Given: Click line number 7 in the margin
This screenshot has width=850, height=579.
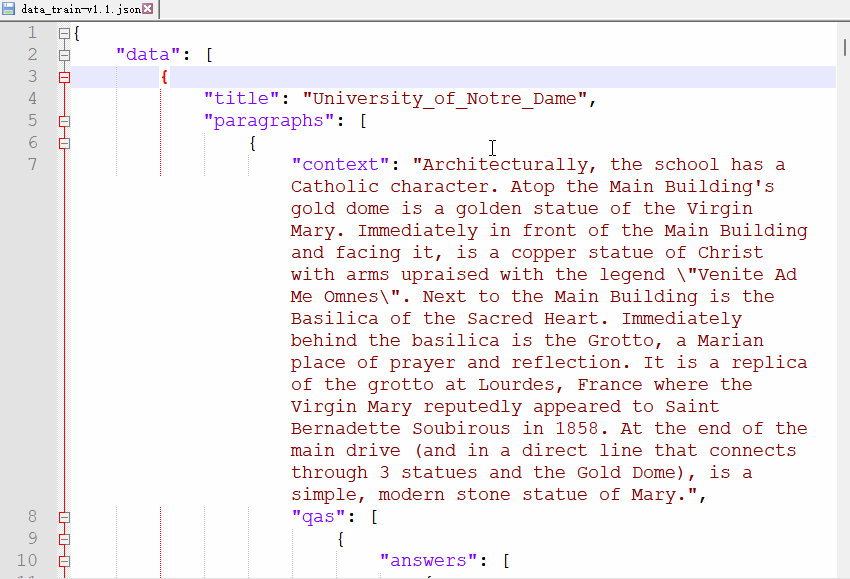Looking at the screenshot, I should 33,164.
